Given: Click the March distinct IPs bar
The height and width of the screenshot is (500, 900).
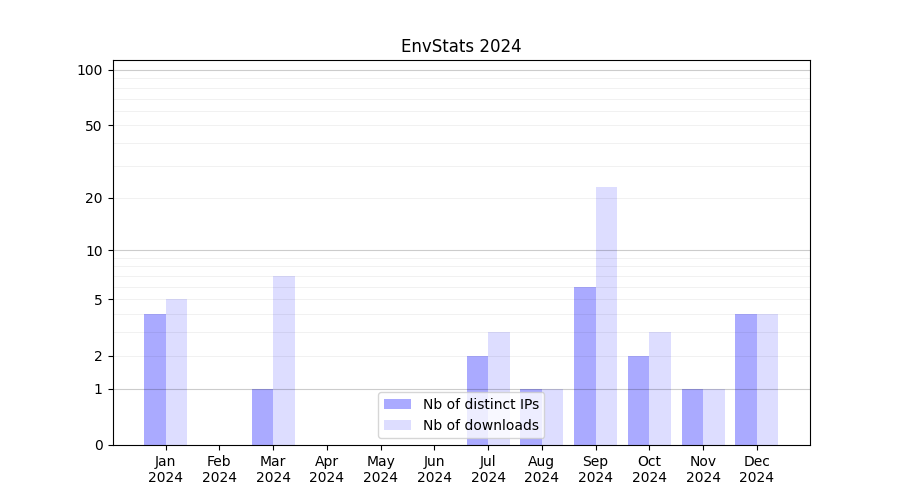Looking at the screenshot, I should (x=262, y=416).
